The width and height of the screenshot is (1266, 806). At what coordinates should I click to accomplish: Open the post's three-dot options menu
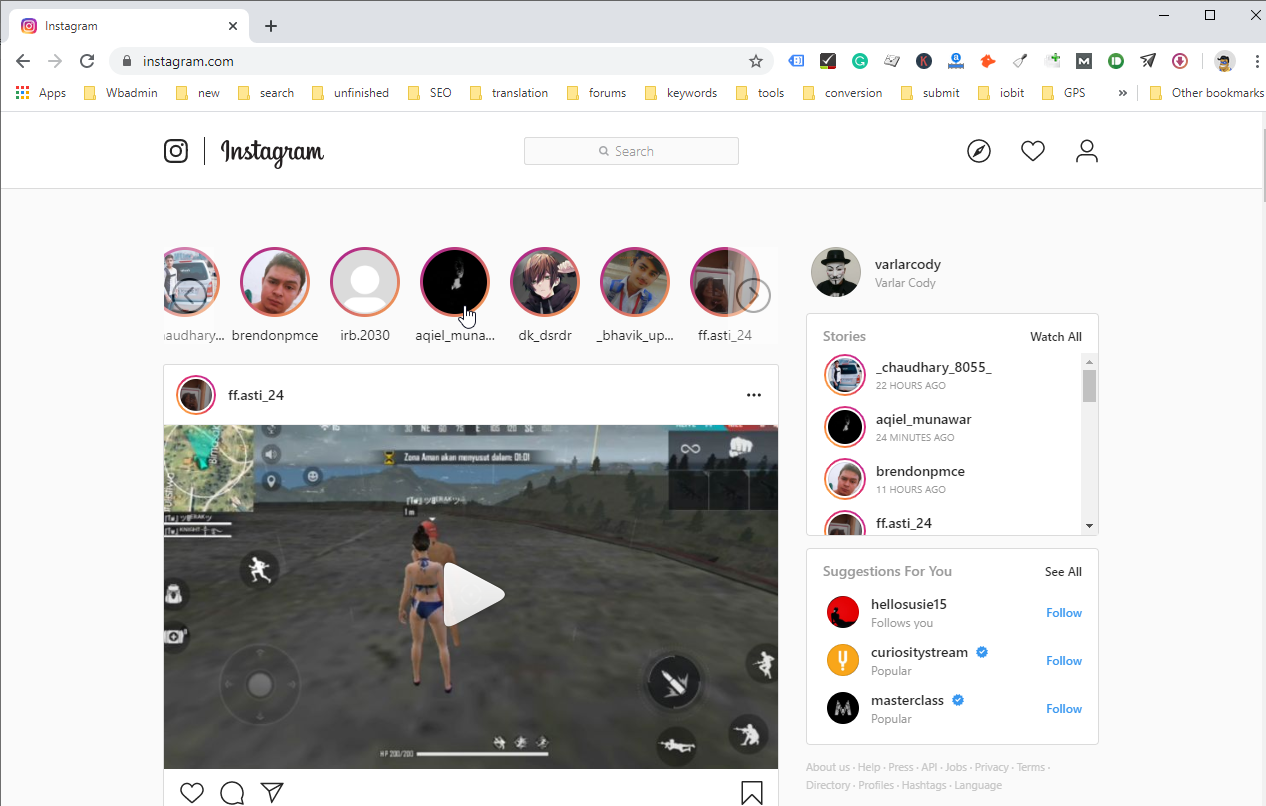754,395
